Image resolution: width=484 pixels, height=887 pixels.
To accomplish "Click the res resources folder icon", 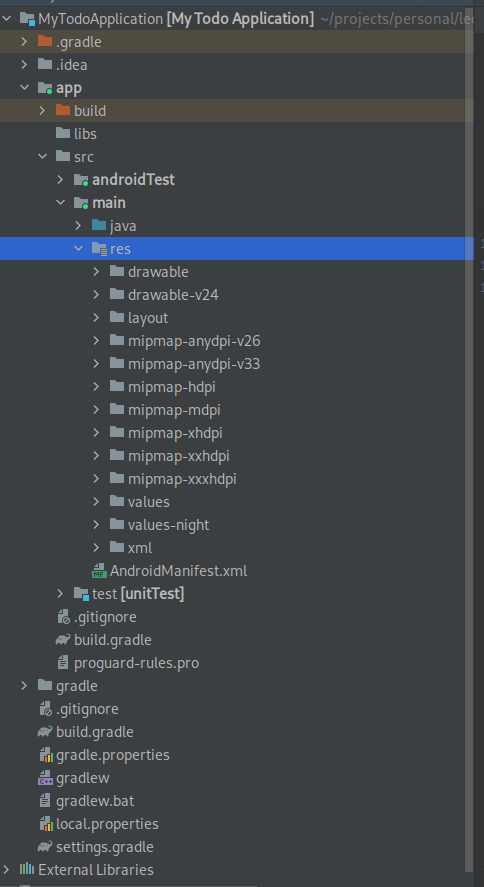I will point(99,248).
